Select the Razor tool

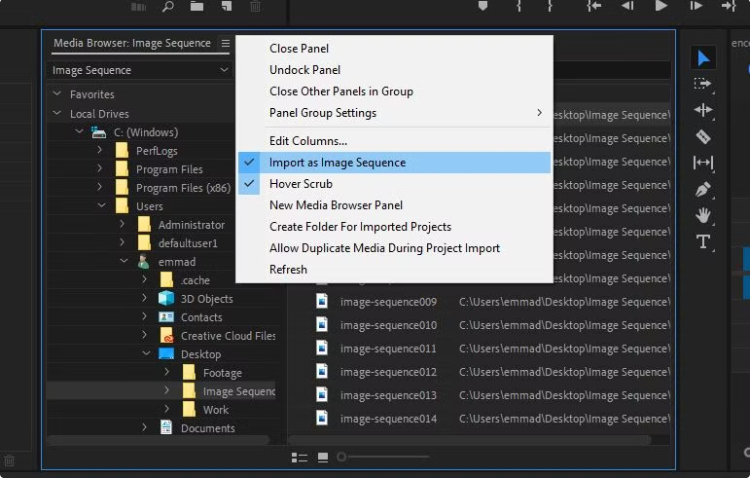(x=703, y=137)
